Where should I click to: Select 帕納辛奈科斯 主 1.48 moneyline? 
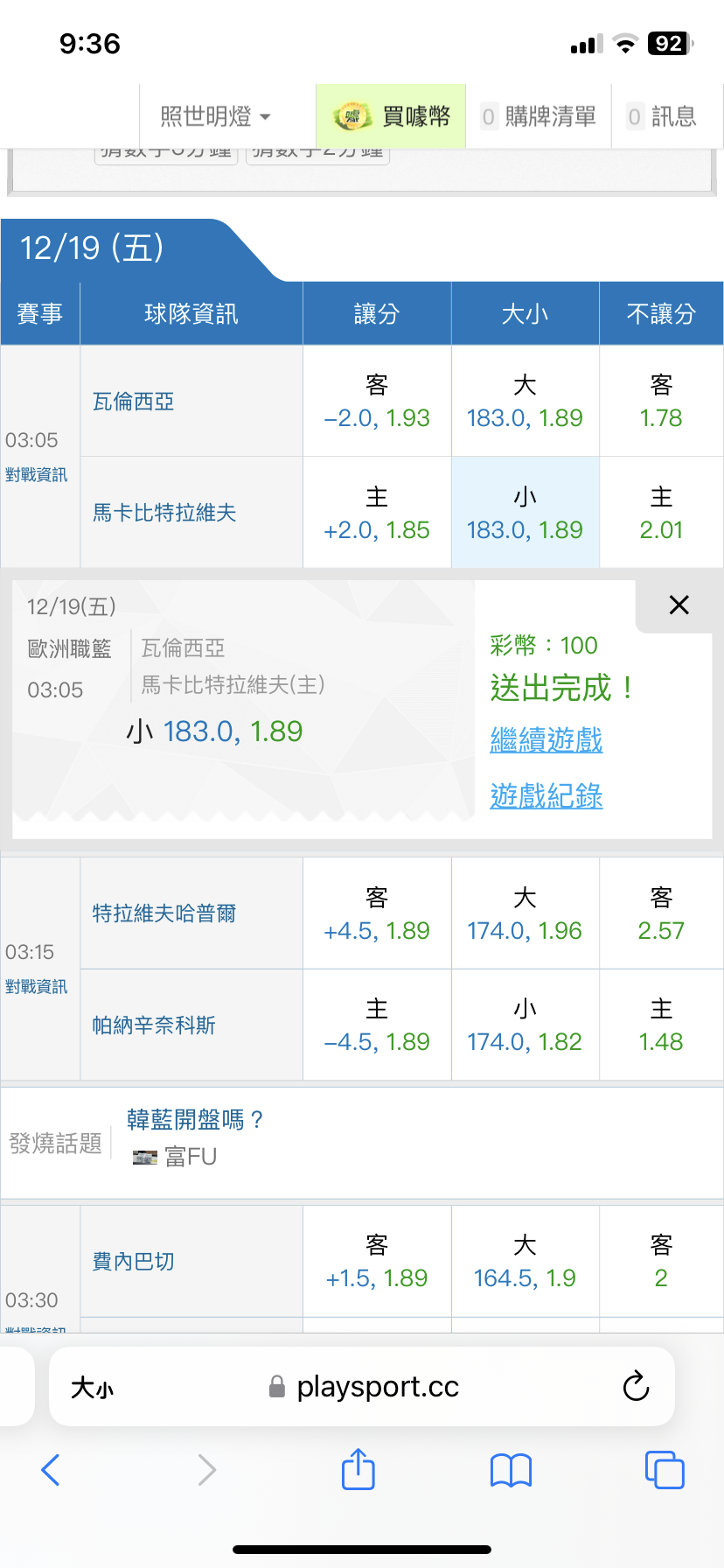[x=661, y=1025]
